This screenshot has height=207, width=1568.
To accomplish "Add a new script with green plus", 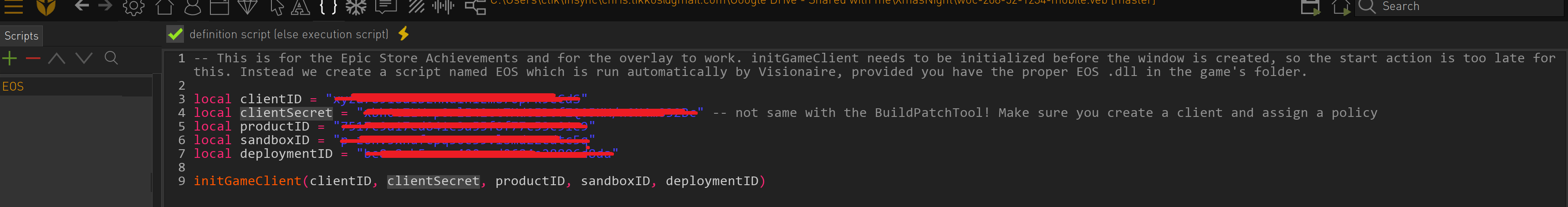I will 10,58.
